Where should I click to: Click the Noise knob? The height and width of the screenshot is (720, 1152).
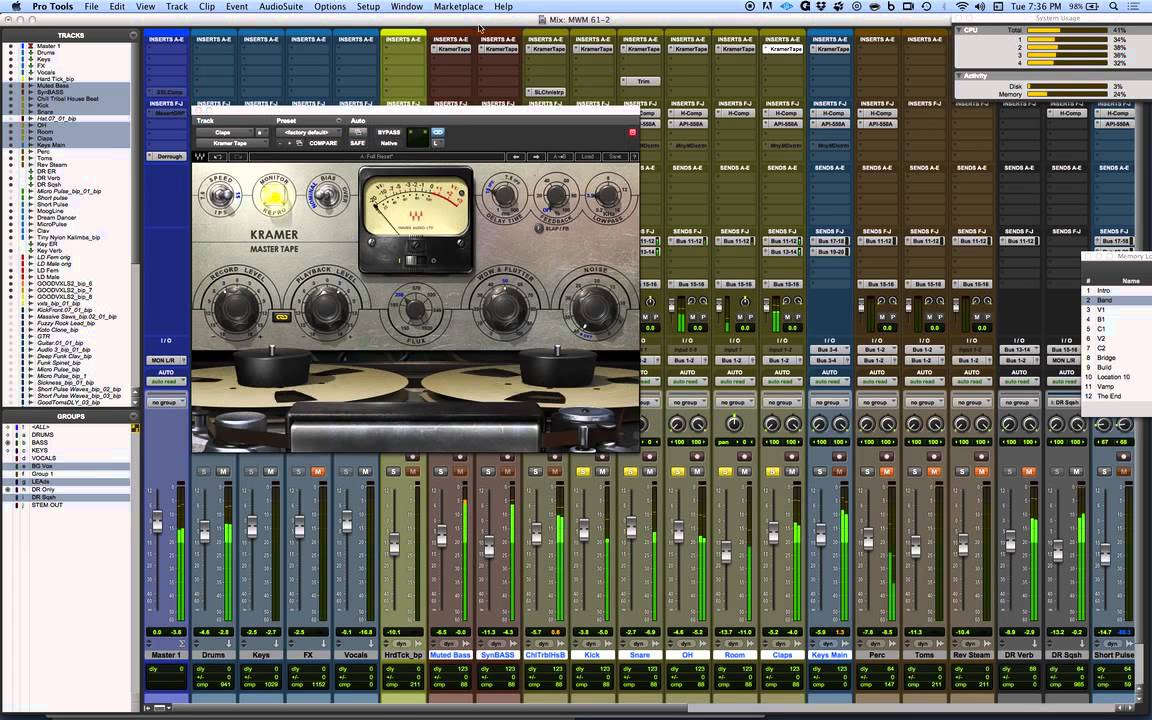594,307
